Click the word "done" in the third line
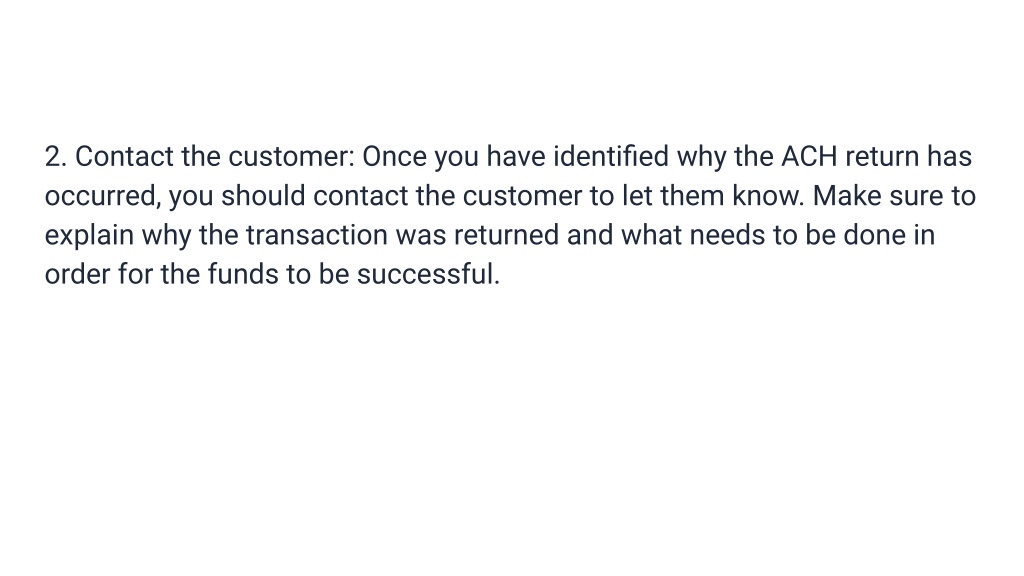 click(874, 235)
